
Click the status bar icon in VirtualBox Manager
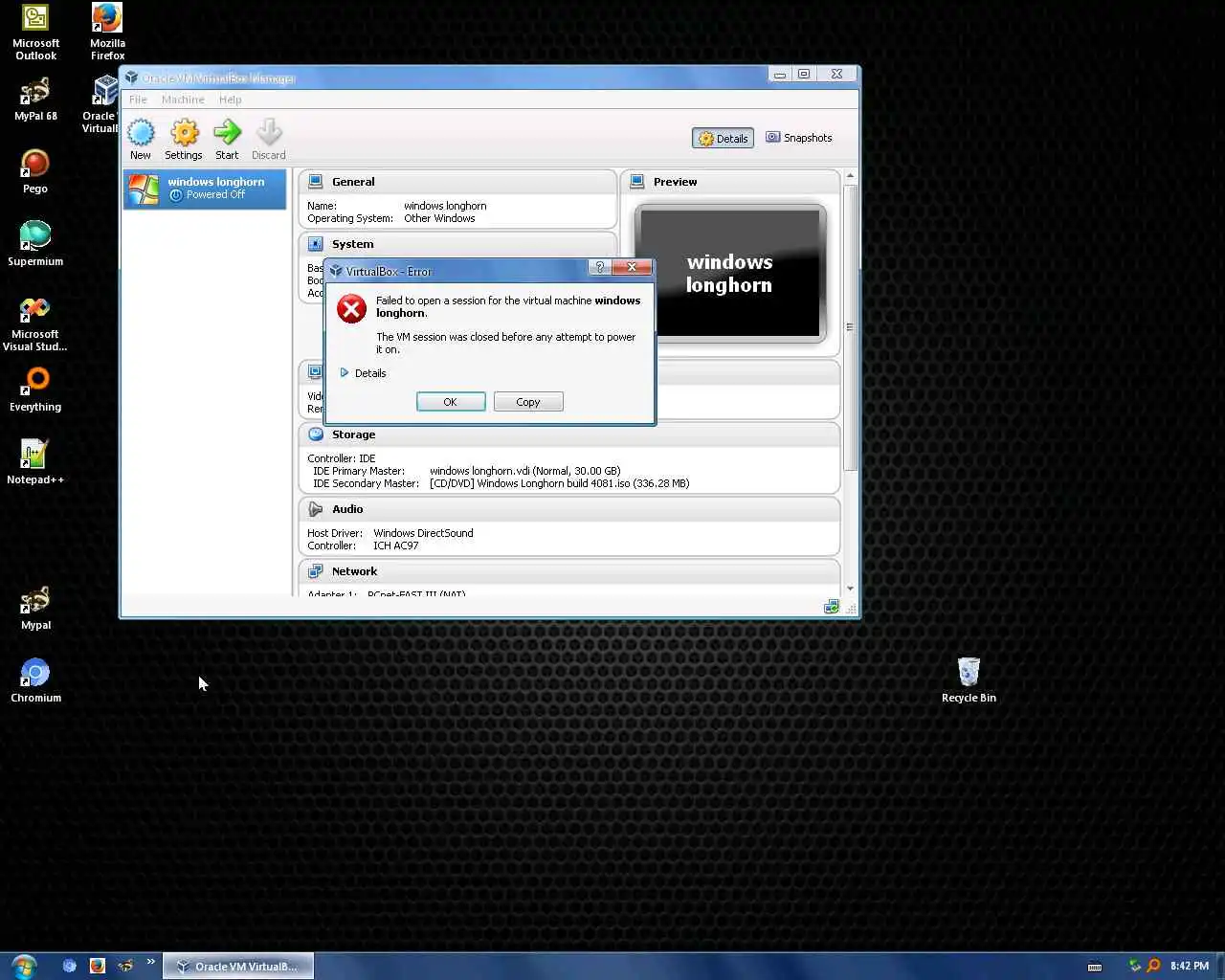coord(832,607)
